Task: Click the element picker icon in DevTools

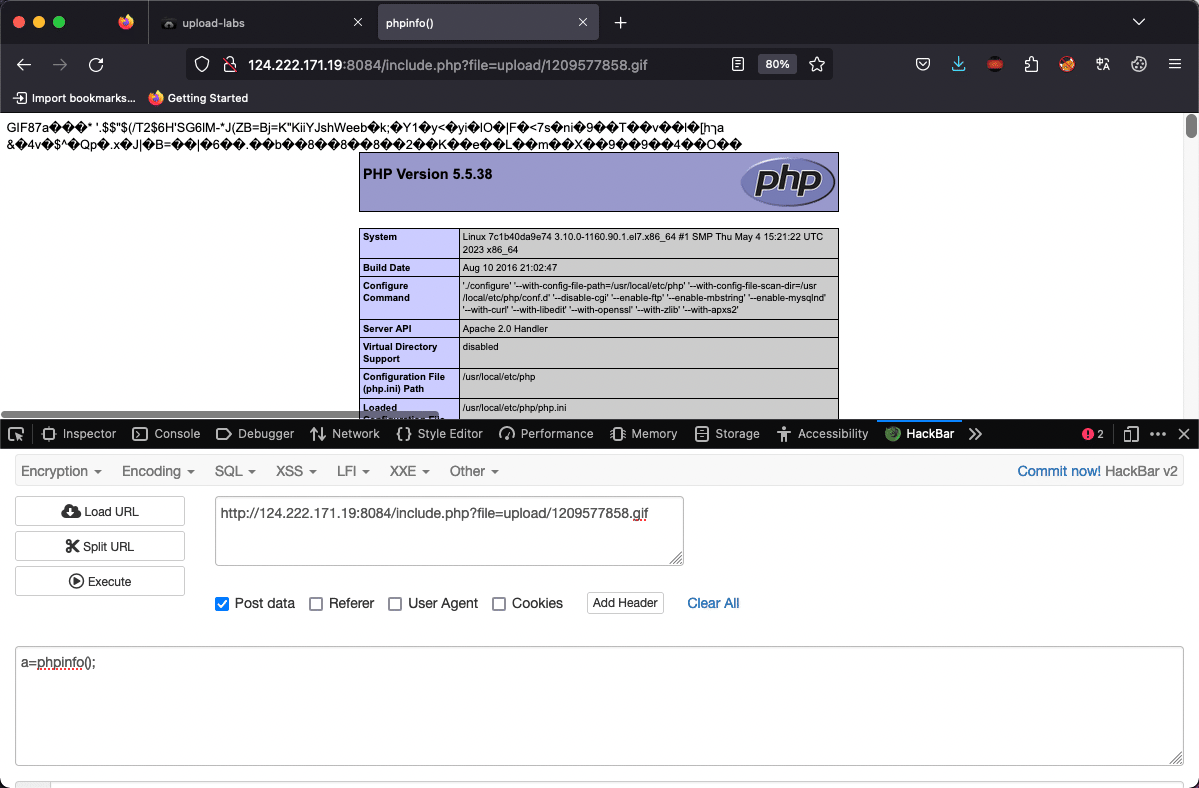Action: [16, 434]
